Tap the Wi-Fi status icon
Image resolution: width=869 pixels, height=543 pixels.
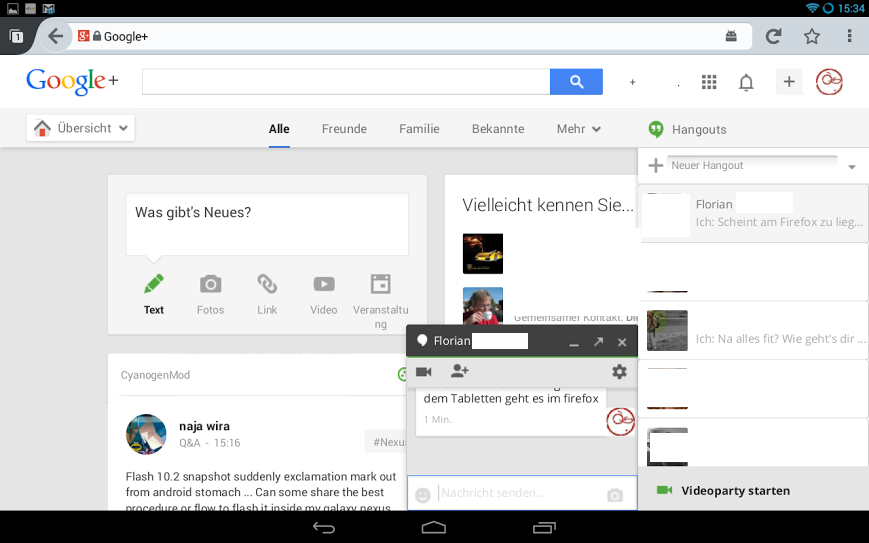(812, 8)
